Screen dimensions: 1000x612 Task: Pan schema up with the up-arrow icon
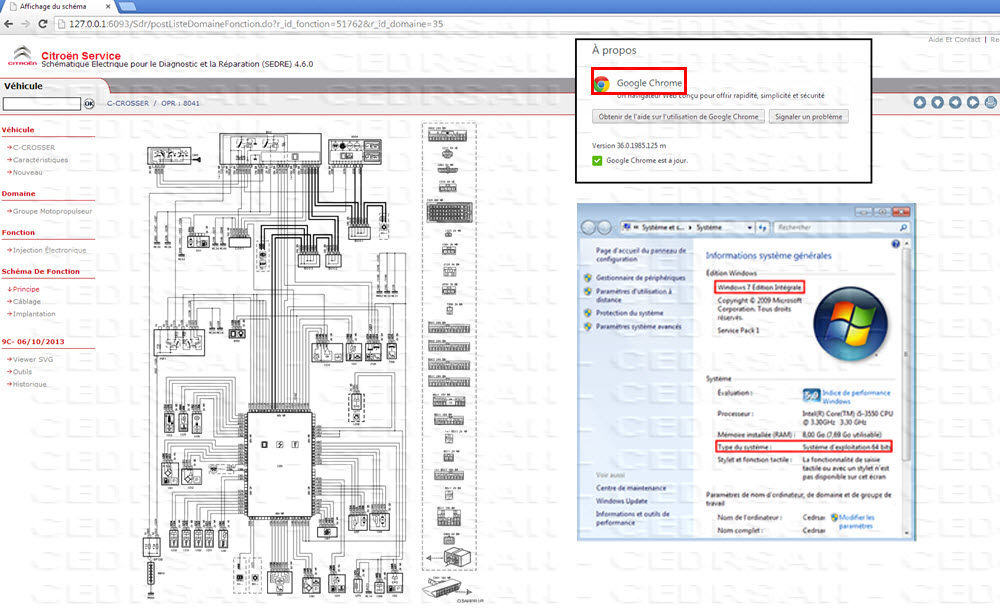920,102
